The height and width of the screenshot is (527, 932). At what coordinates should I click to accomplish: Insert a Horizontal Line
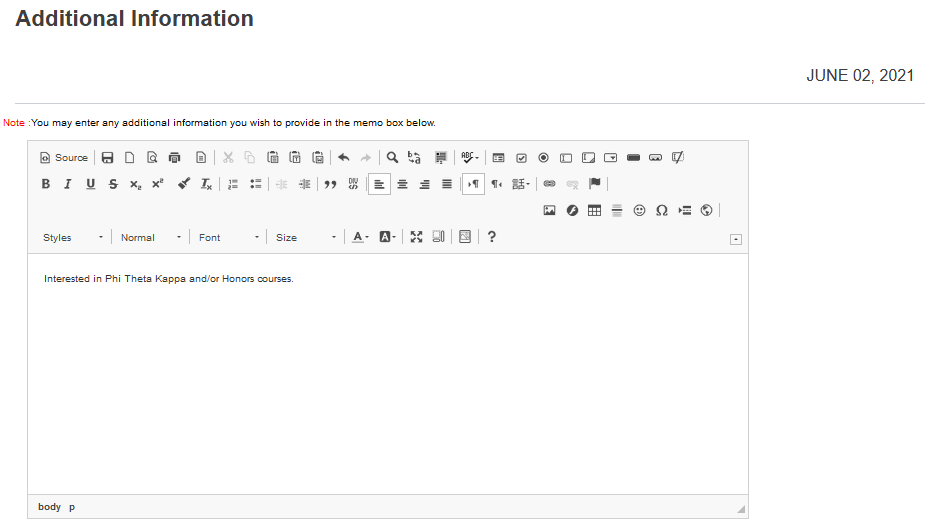coord(617,210)
